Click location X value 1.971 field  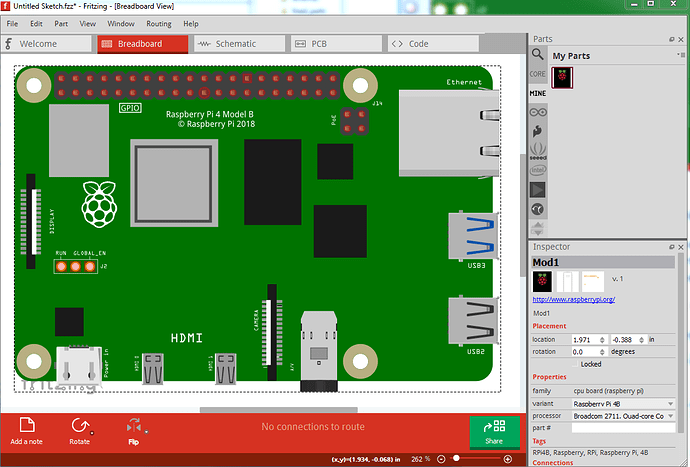pos(585,339)
